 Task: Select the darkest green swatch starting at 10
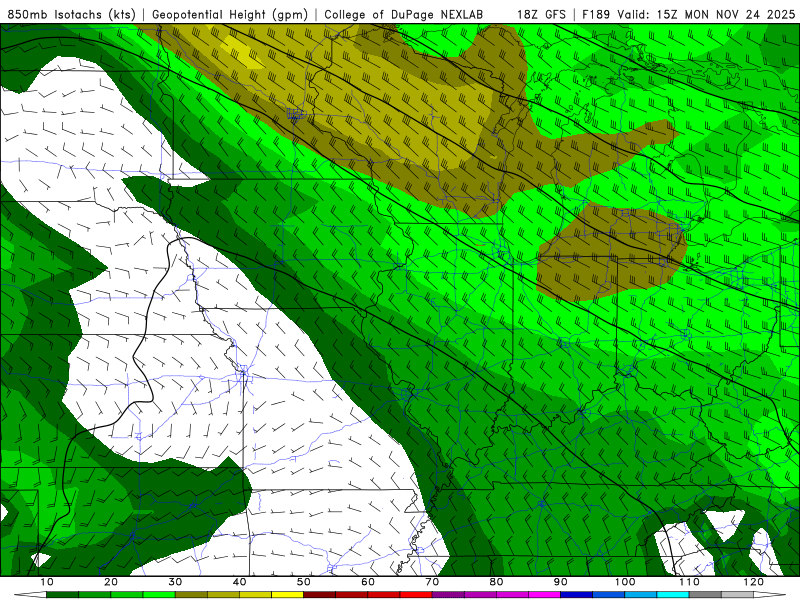pyautogui.click(x=62, y=595)
